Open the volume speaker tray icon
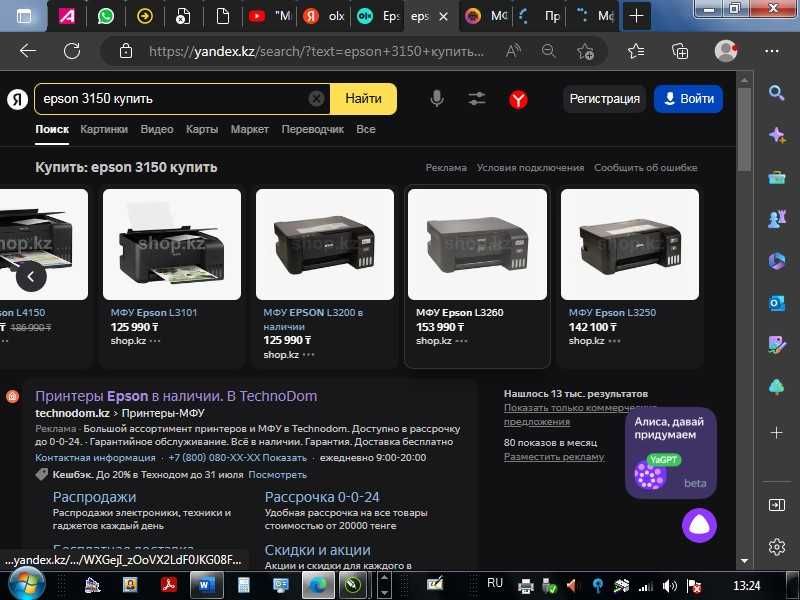 click(x=670, y=586)
